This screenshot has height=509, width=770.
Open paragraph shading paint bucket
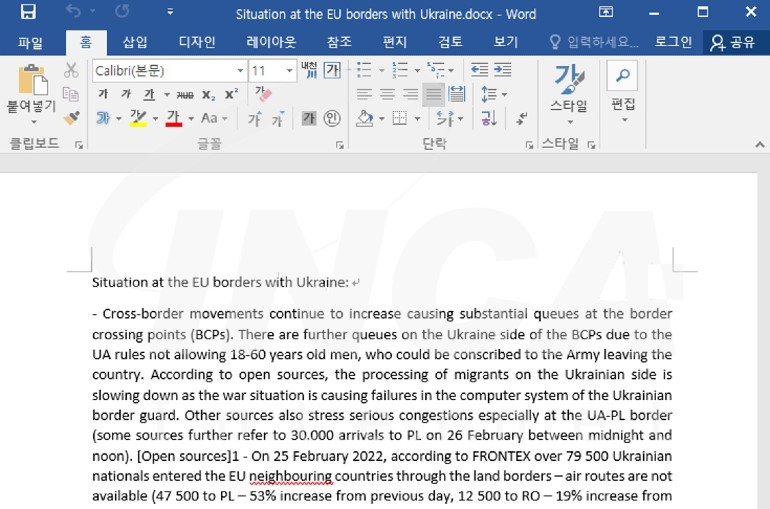click(x=364, y=118)
